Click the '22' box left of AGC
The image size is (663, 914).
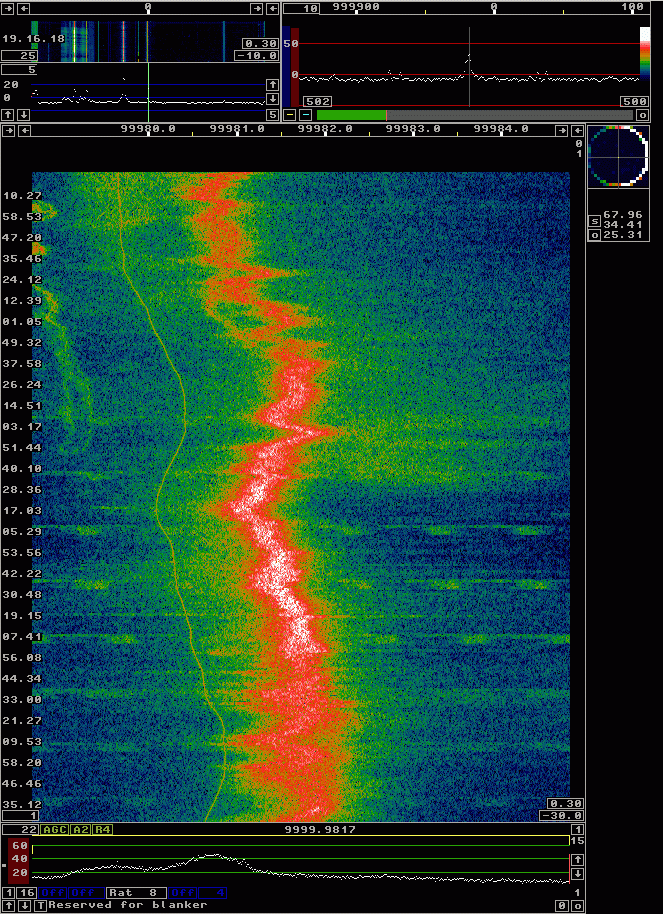21,829
